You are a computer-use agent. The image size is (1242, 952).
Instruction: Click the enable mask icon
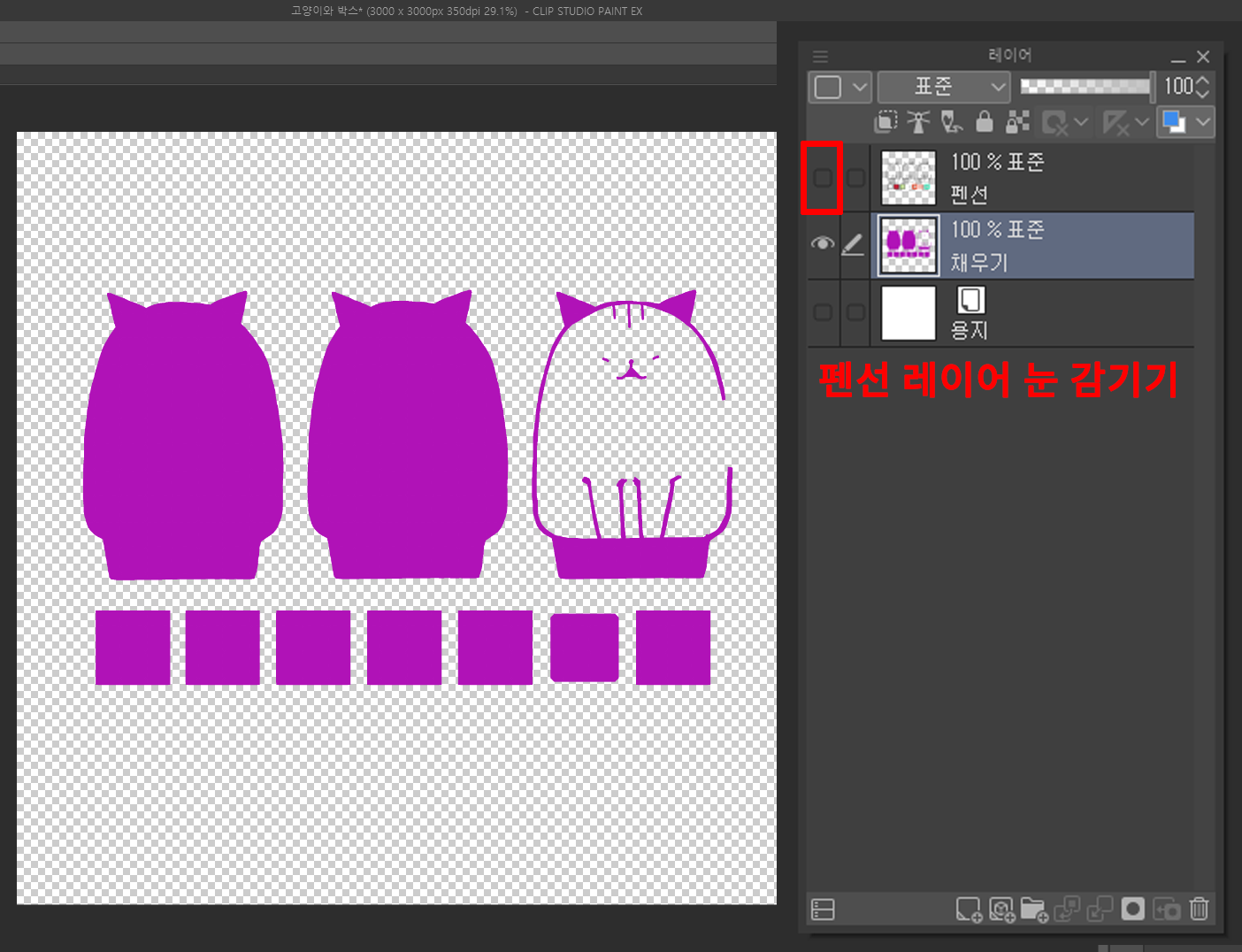[1054, 122]
